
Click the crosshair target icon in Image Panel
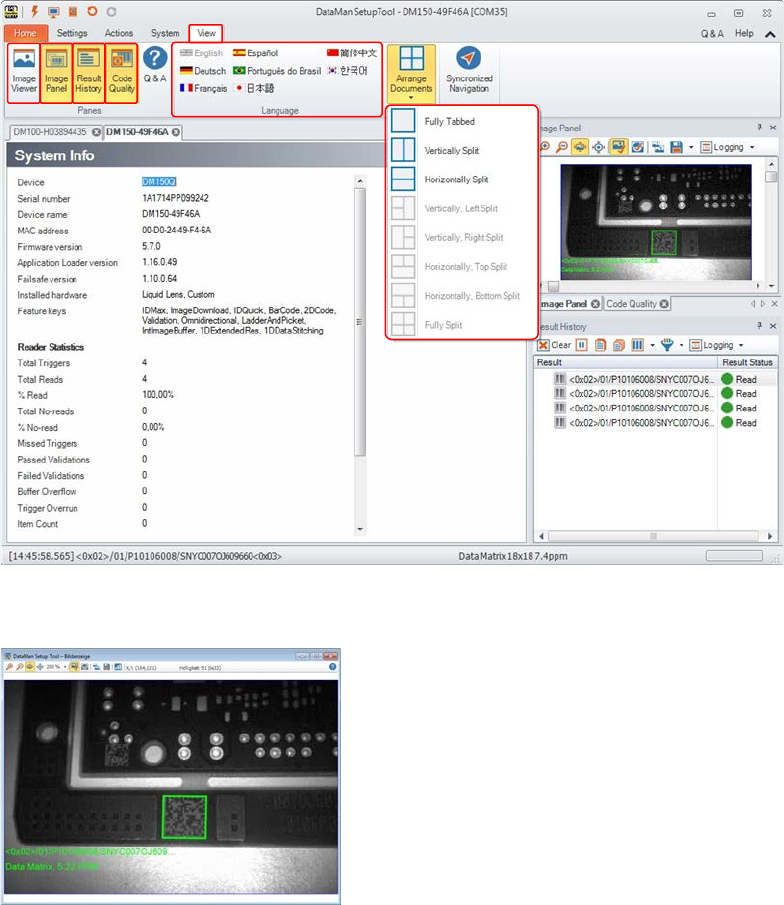click(599, 147)
